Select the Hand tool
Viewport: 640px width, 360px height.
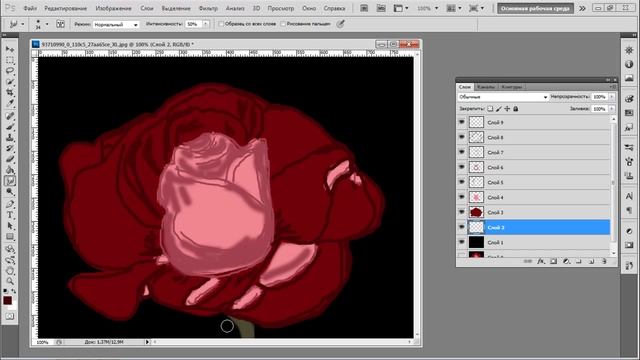click(x=10, y=271)
